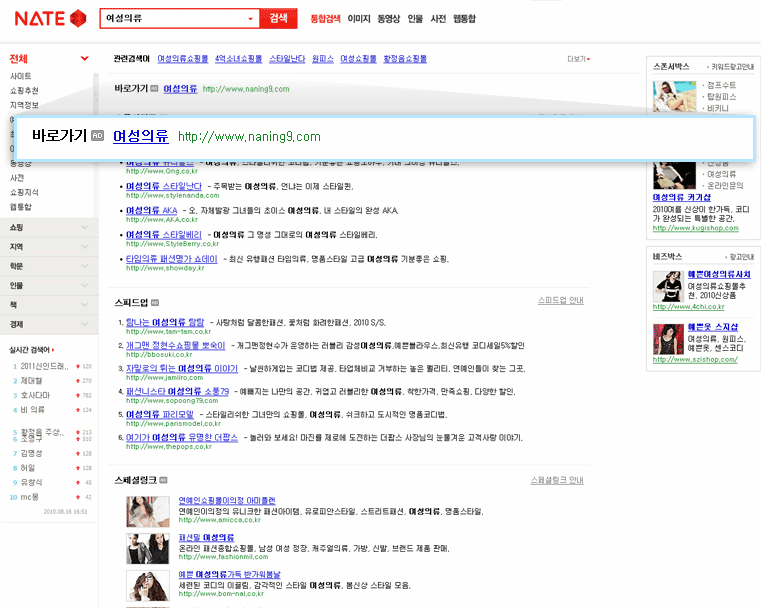Click 점프수트 in the sponsor box
Screen dimensions: 770x608
[721, 85]
